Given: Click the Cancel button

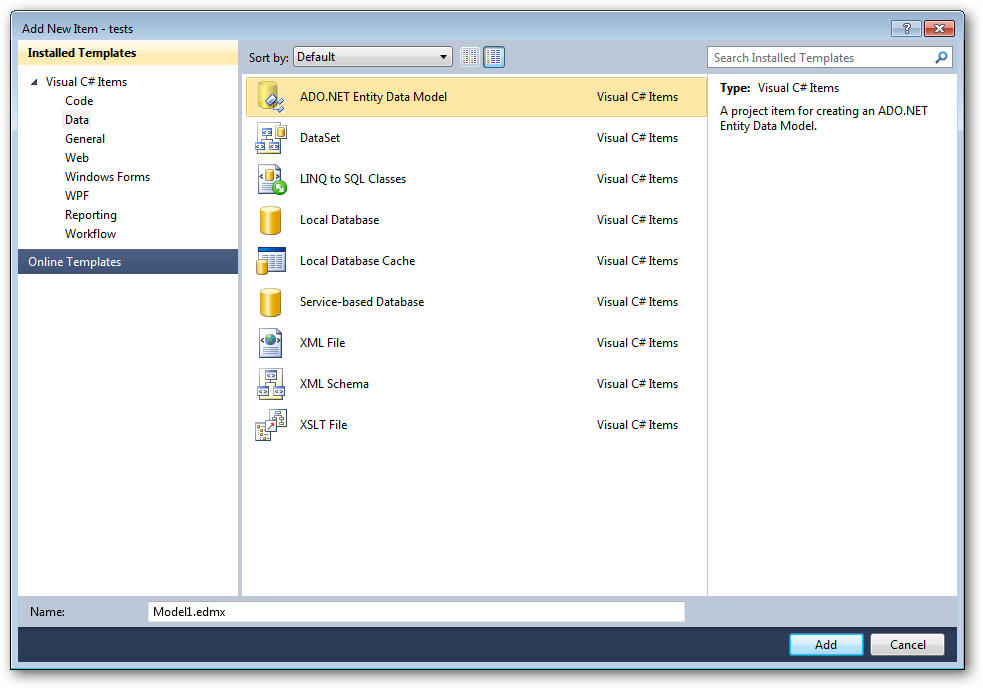Looking at the screenshot, I should click(907, 645).
